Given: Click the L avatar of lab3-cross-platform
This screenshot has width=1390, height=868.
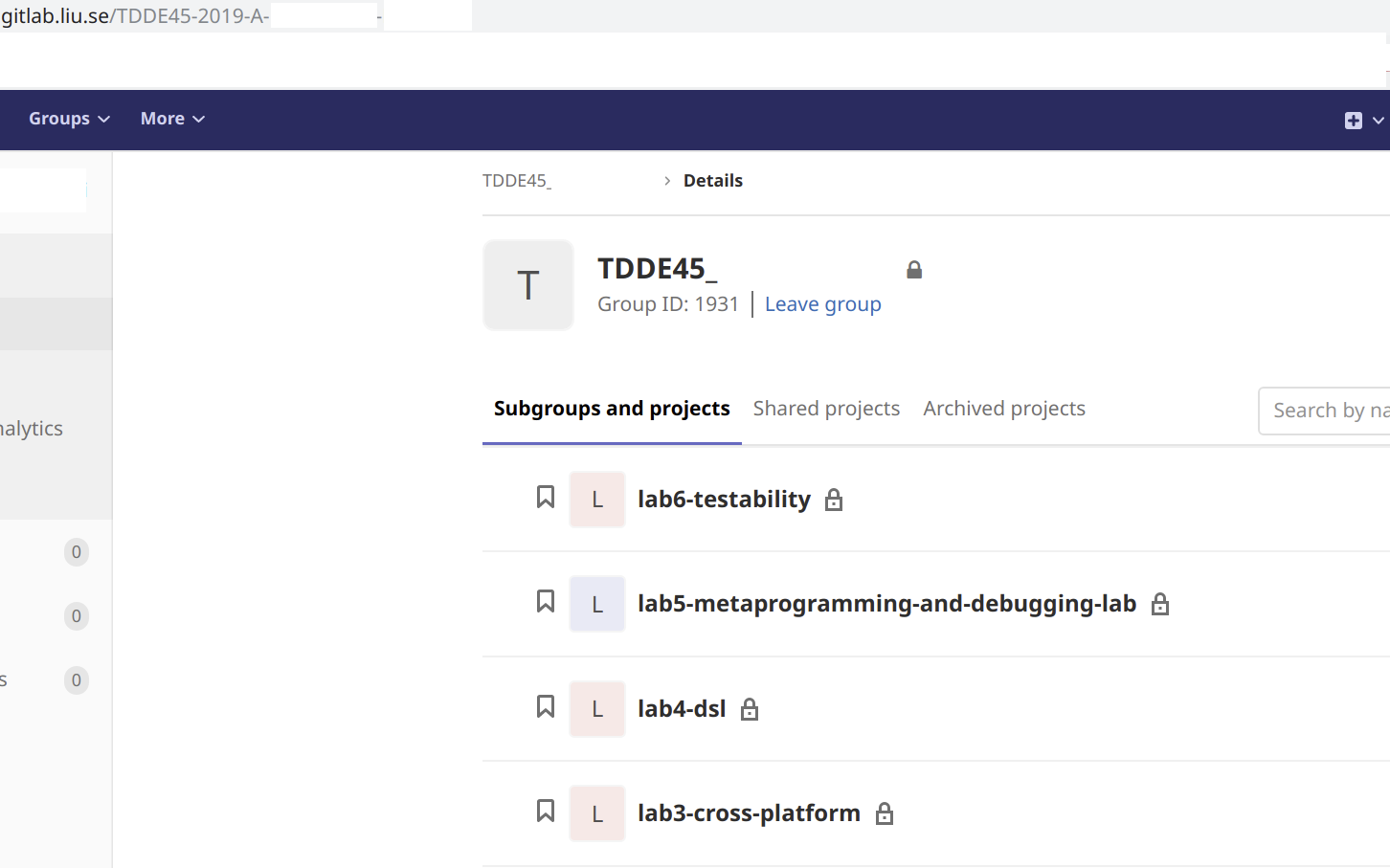Looking at the screenshot, I should coord(597,813).
